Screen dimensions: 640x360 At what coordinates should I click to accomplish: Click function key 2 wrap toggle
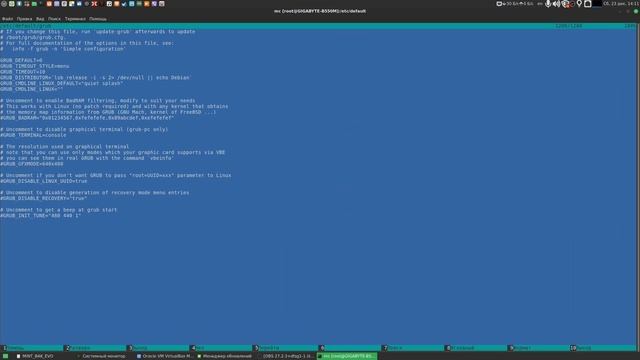96,348
